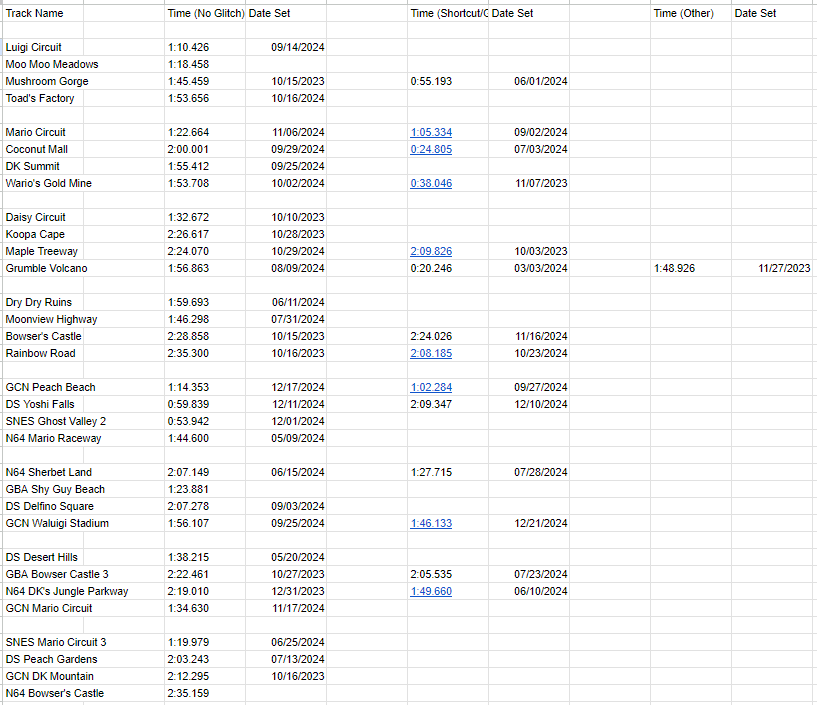Viewport: 817px width, 705px height.
Task: Open the Wario's Gold Mine 0:38.046 link
Action: (431, 183)
